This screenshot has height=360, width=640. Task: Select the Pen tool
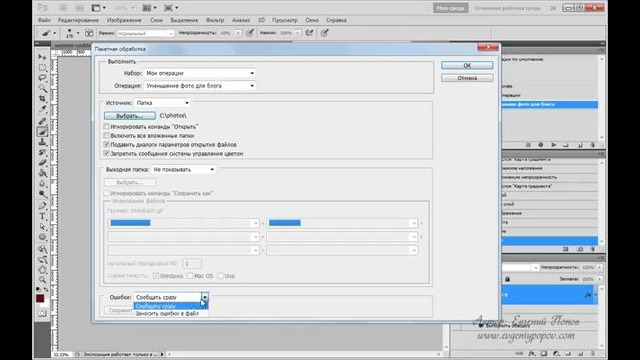pos(42,206)
